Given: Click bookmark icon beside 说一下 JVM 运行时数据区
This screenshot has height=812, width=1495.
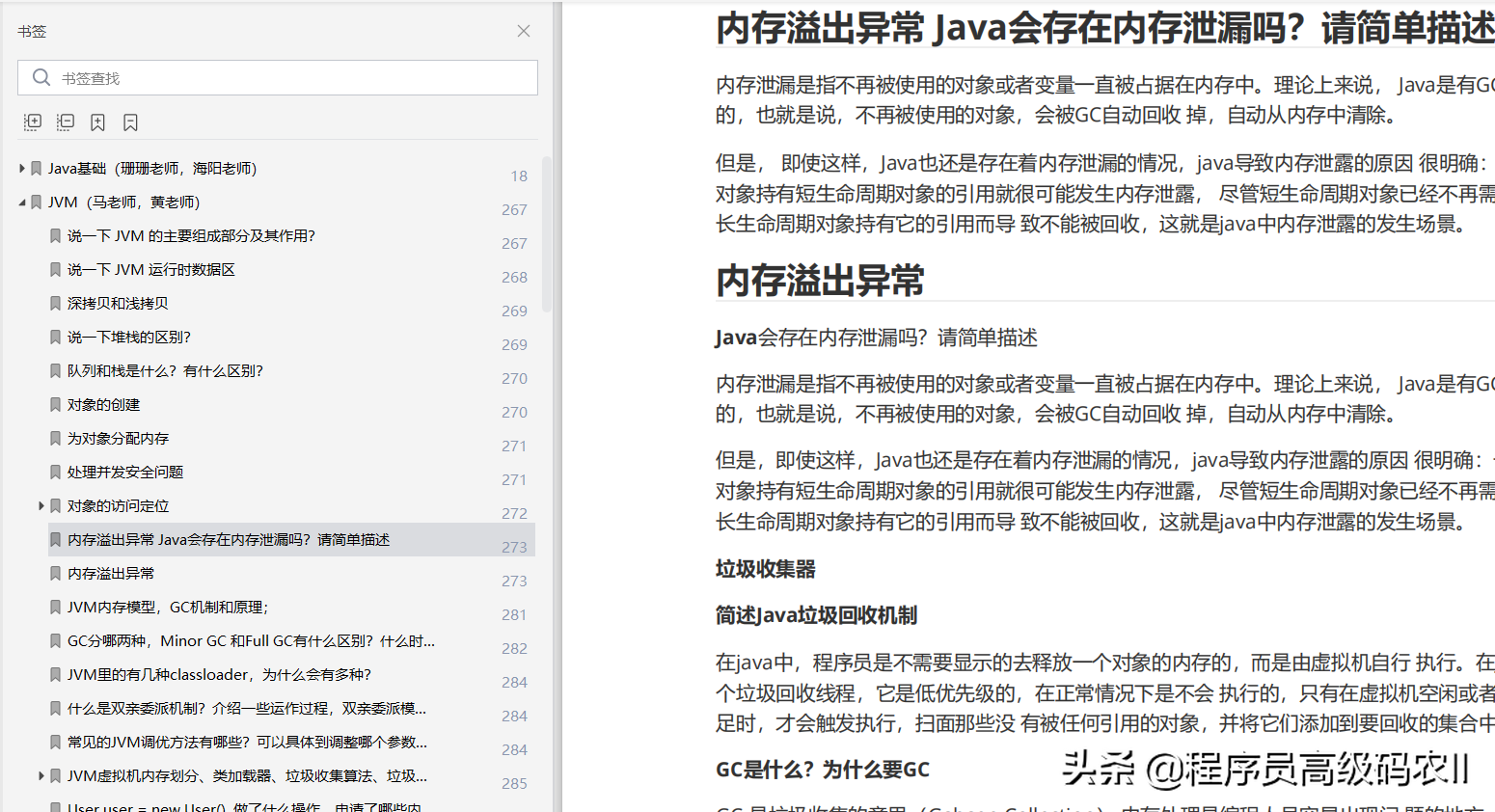Looking at the screenshot, I should [55, 269].
